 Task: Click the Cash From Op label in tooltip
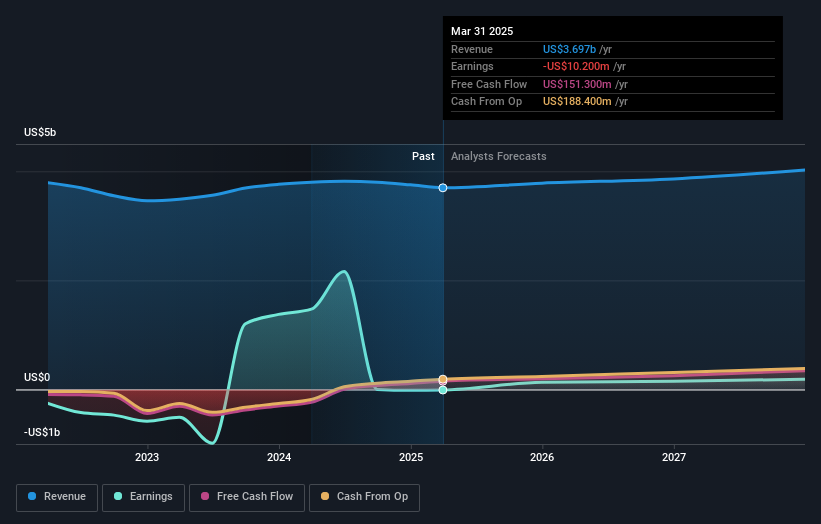click(486, 102)
